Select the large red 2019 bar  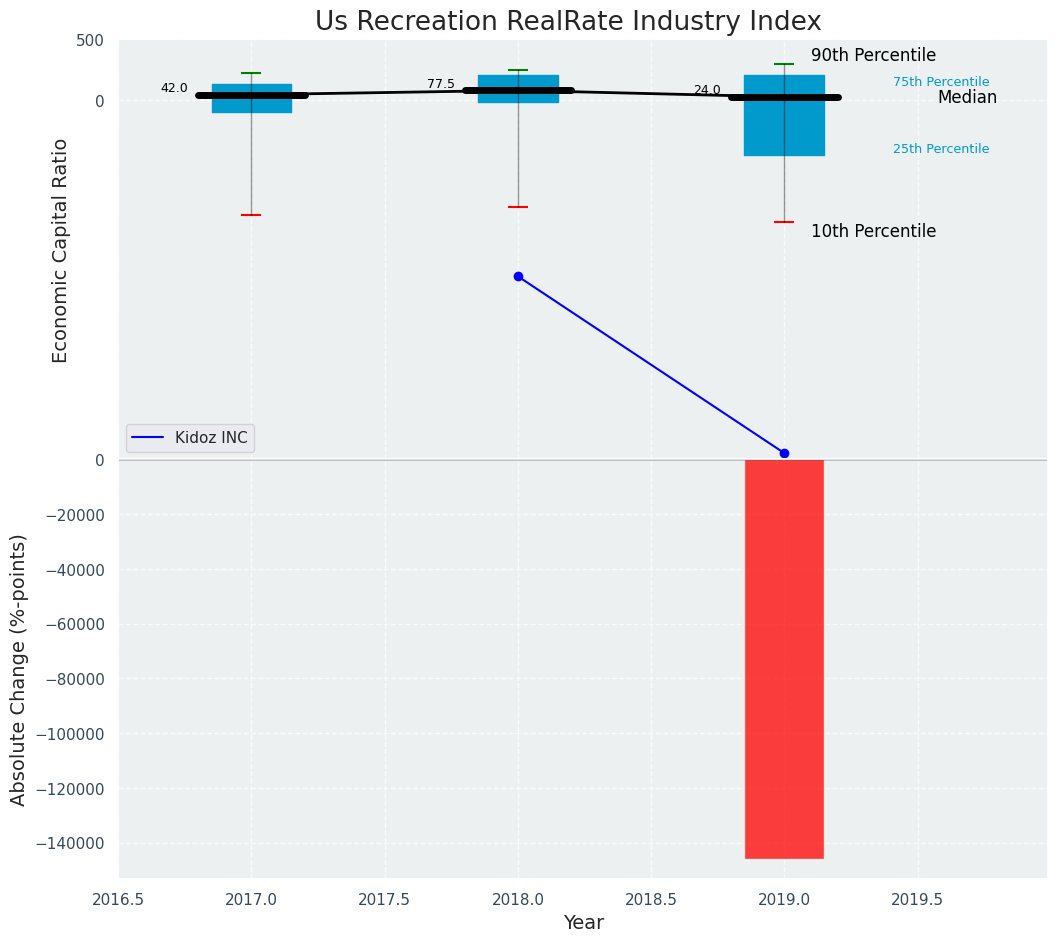(x=784, y=658)
